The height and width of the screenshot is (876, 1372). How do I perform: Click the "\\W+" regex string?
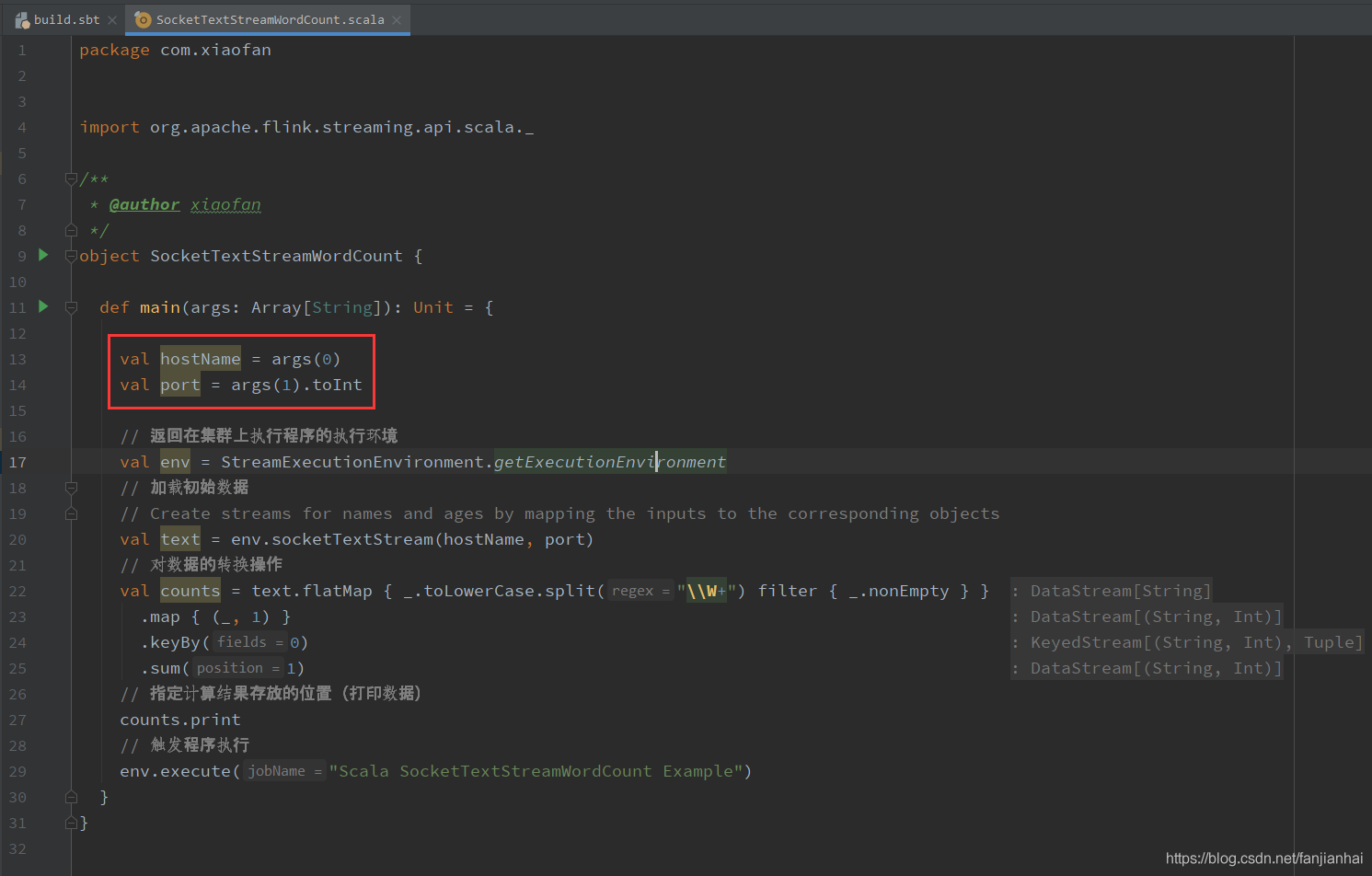707,591
